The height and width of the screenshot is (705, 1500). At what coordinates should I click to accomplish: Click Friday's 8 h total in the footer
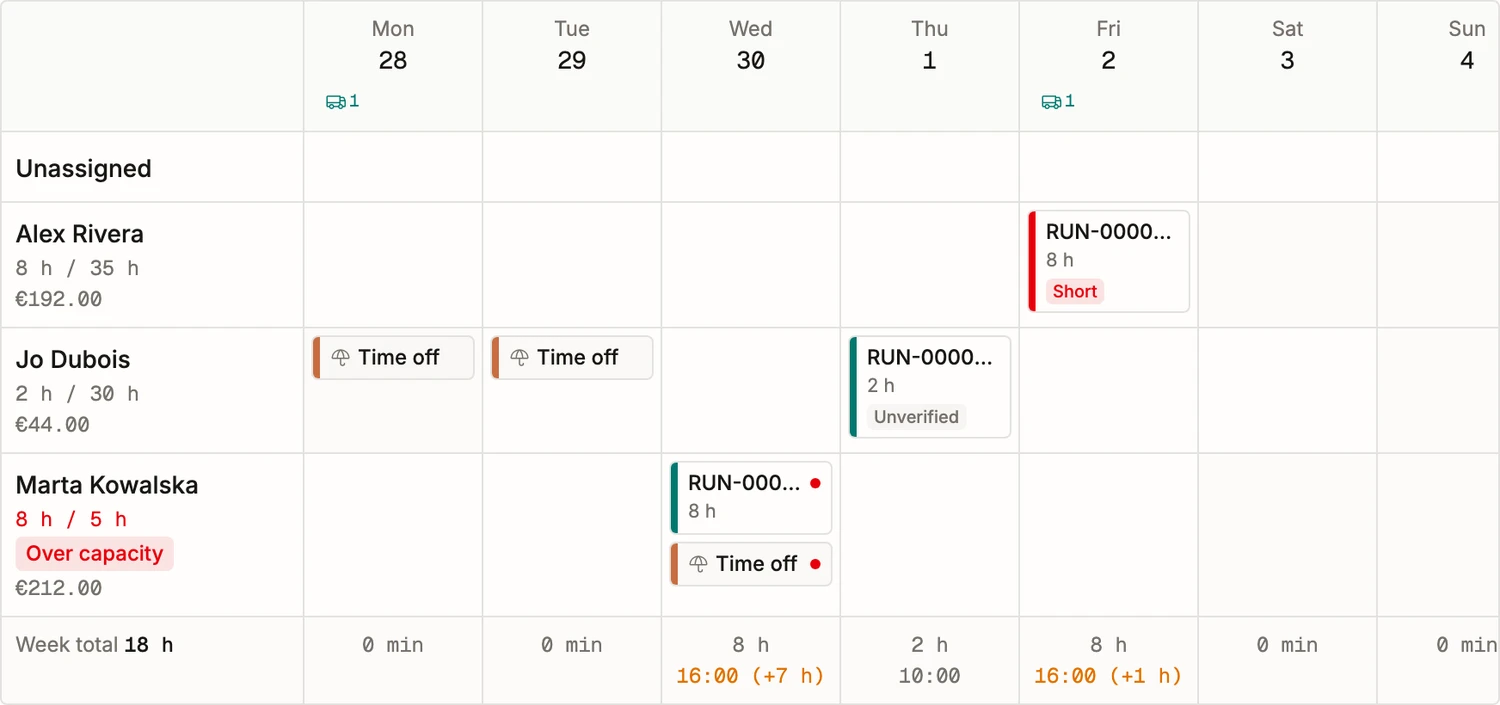[1109, 645]
